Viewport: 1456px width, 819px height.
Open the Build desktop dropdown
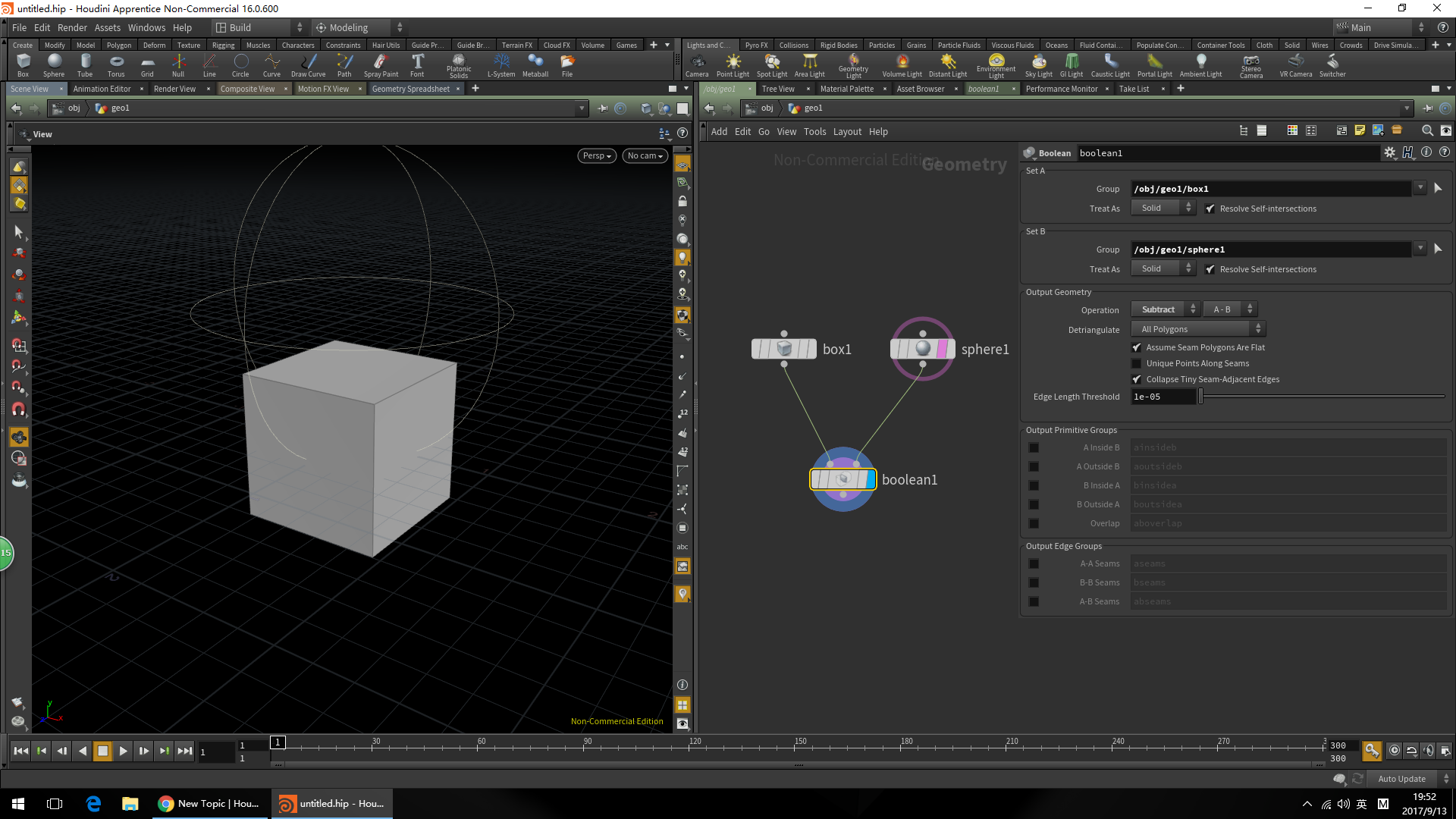click(x=259, y=27)
